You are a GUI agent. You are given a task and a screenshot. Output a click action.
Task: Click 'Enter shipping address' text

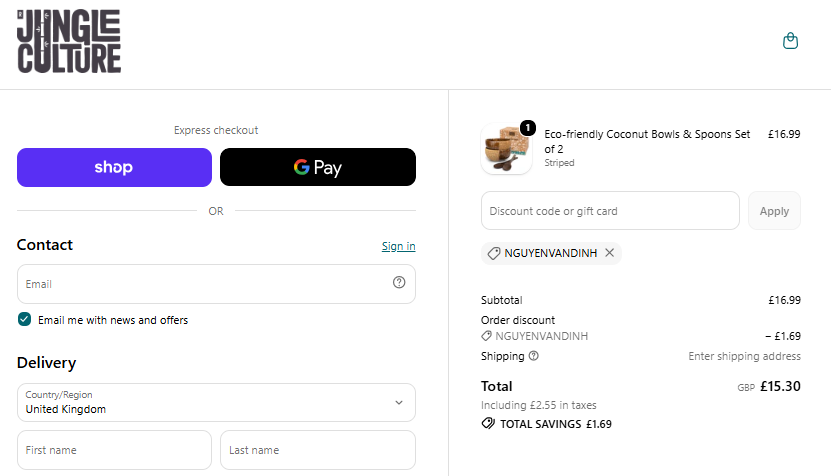point(745,356)
